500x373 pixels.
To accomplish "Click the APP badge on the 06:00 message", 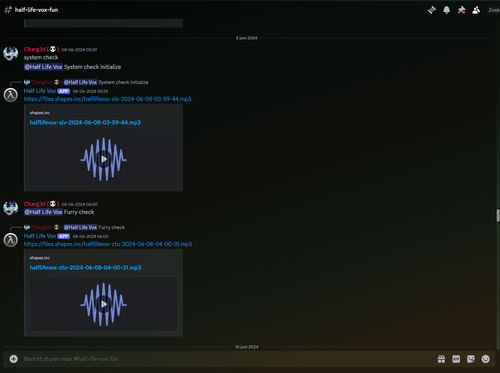I will [64, 236].
